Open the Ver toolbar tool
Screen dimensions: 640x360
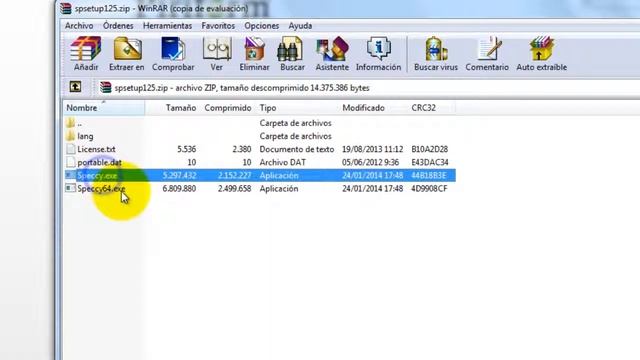pyautogui.click(x=217, y=49)
